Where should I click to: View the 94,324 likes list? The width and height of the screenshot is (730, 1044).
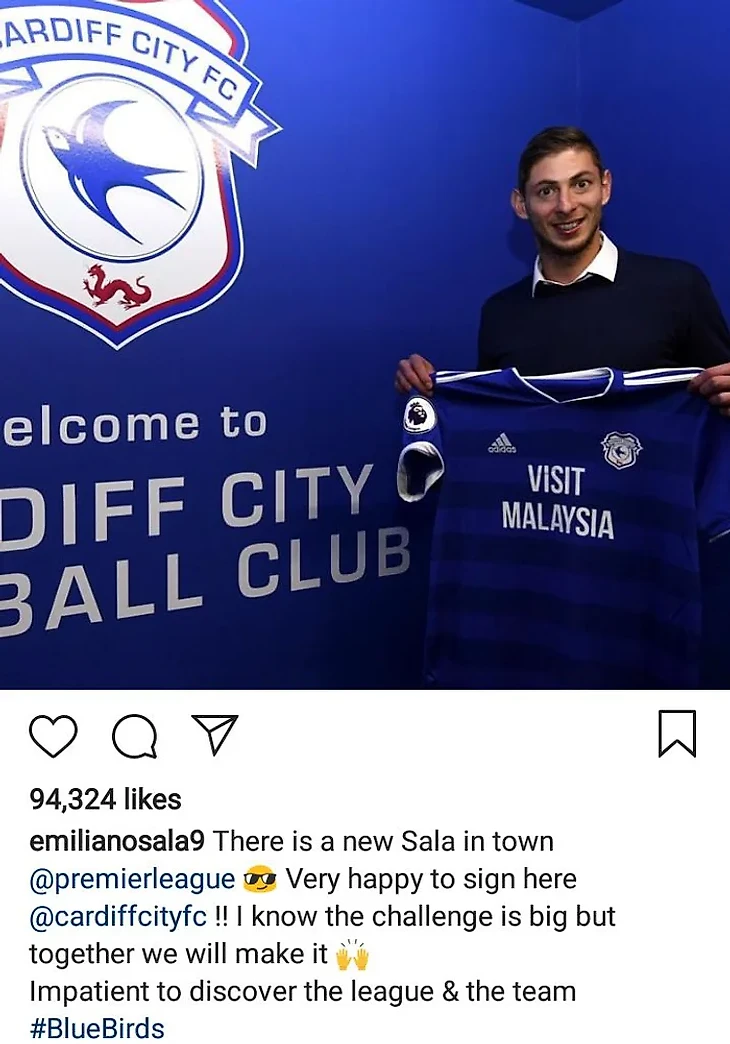coord(105,799)
